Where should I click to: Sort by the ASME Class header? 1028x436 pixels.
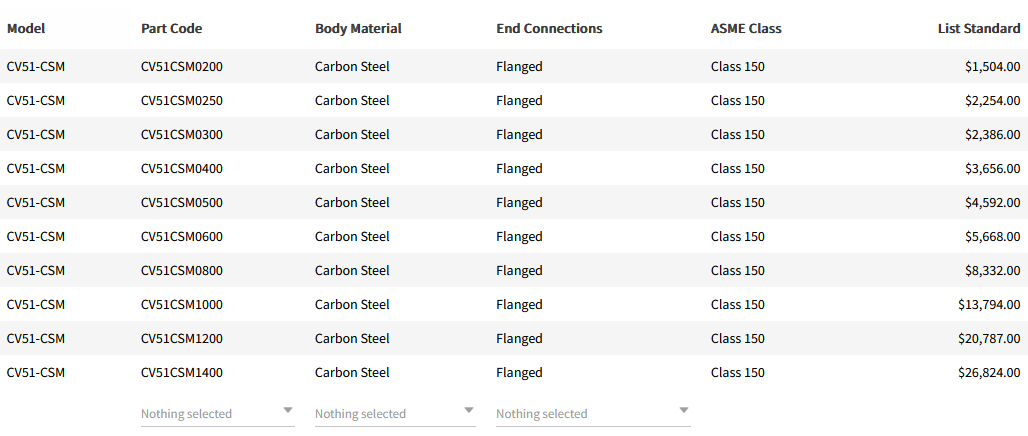pos(746,28)
